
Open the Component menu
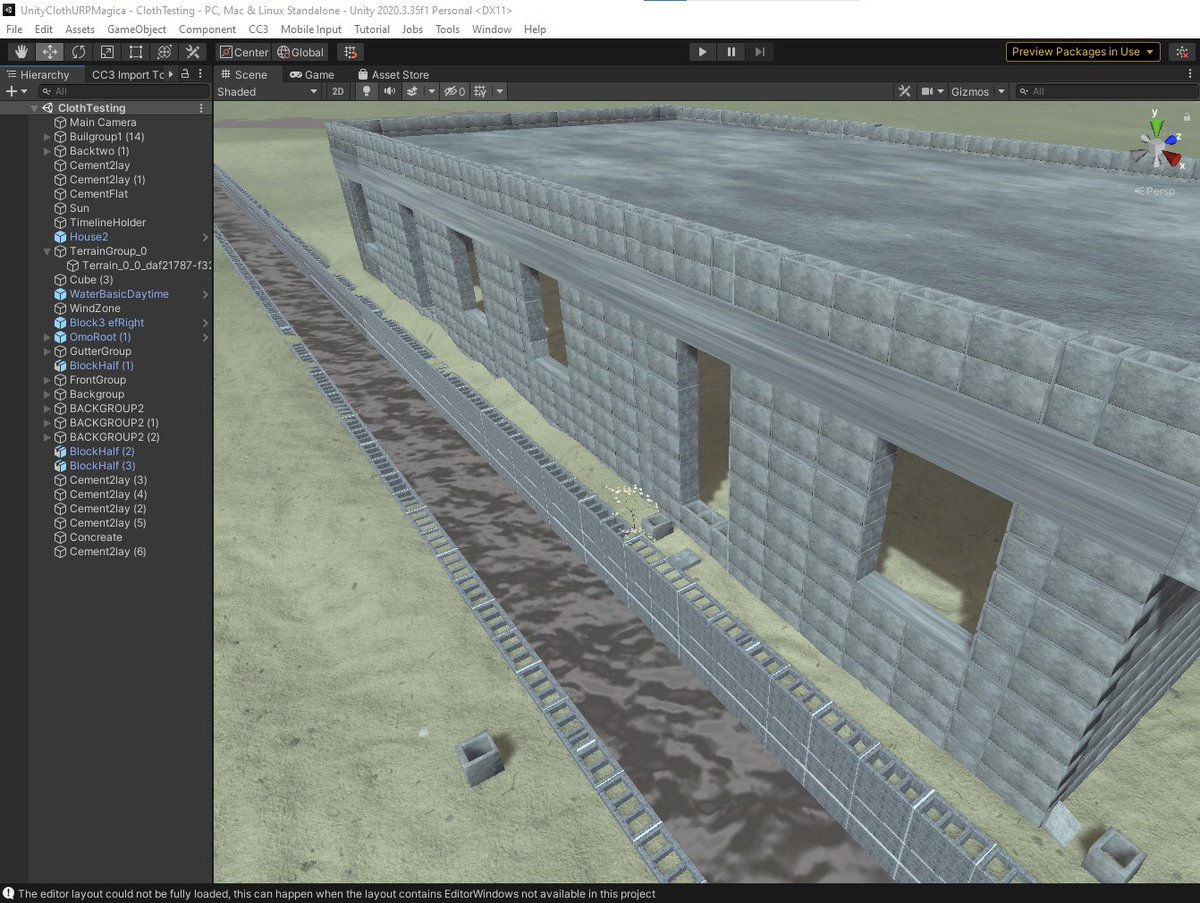[207, 29]
